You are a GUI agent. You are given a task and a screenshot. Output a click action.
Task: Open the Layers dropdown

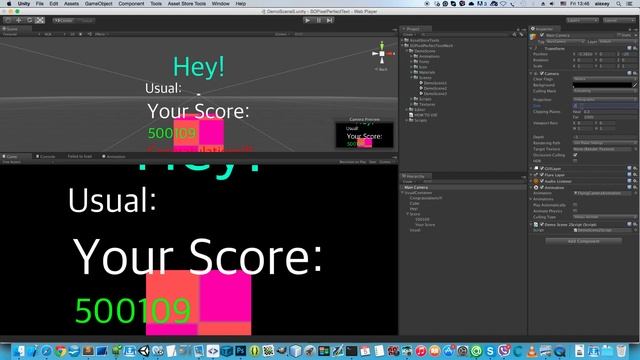[582, 20]
